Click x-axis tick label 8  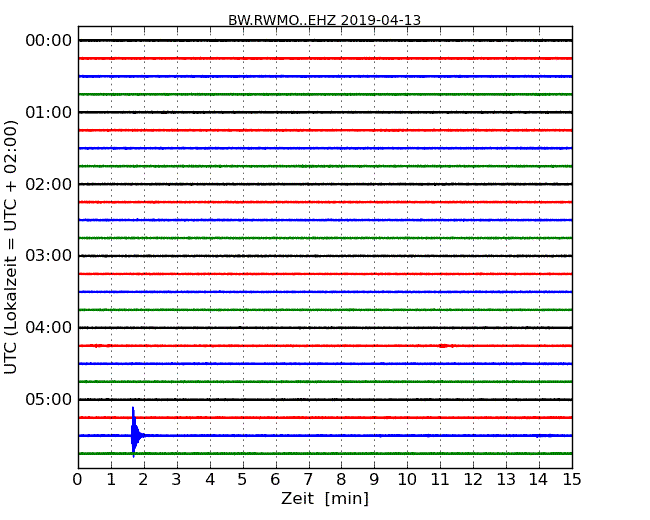(341, 479)
